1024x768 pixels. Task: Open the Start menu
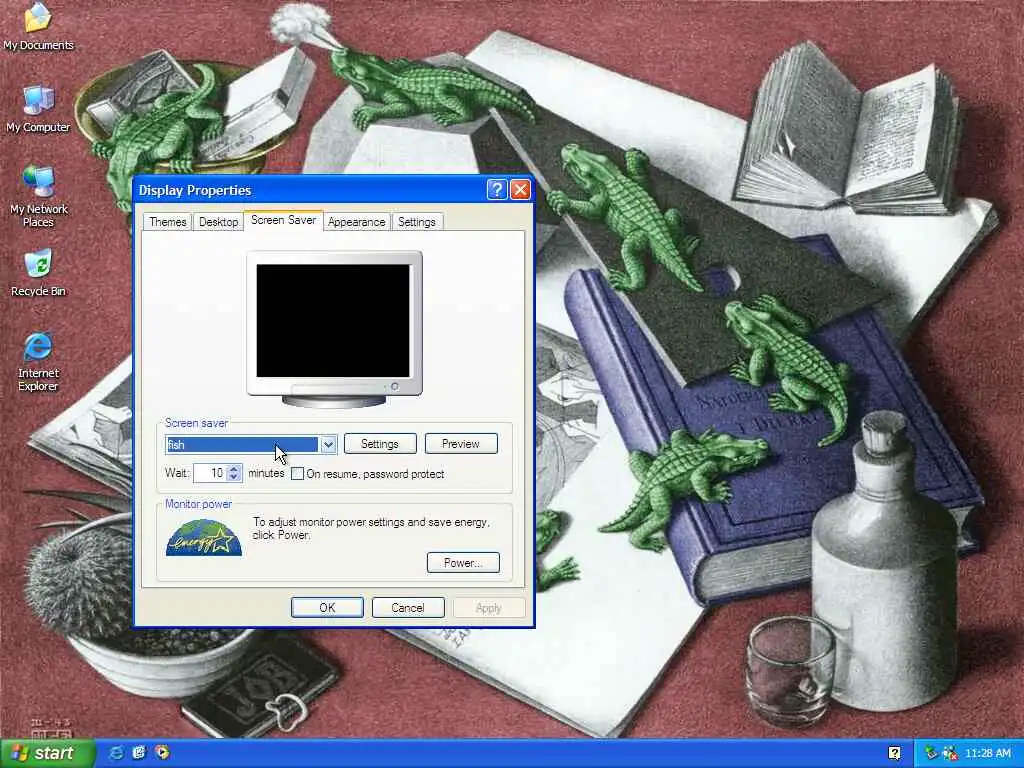[47, 753]
